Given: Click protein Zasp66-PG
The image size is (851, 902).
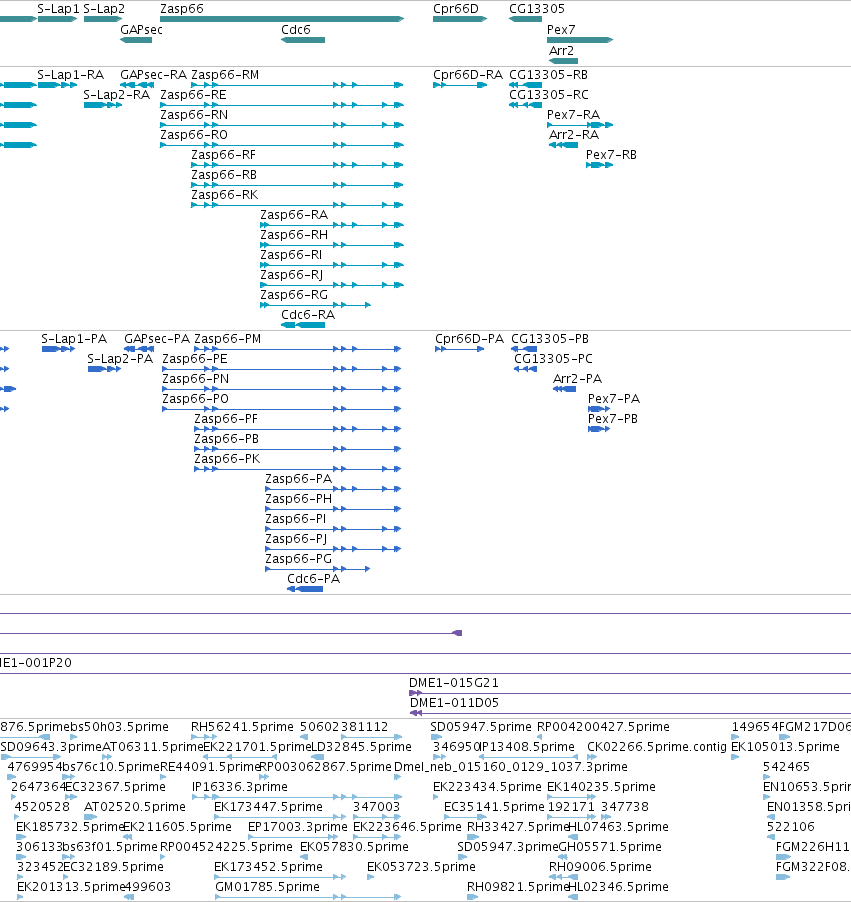Looking at the screenshot, I should tap(298, 559).
